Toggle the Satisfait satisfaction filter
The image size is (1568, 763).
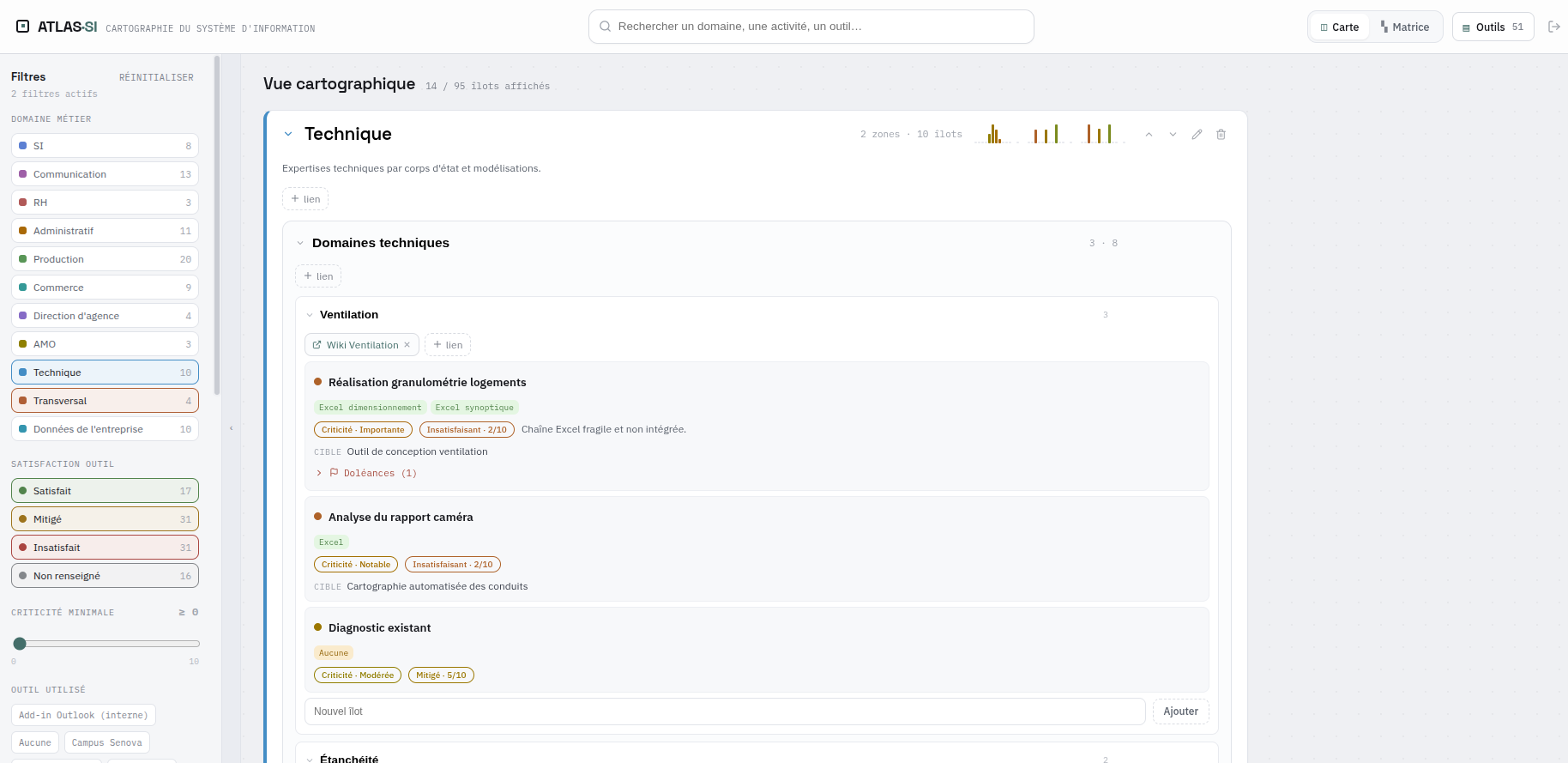point(105,491)
